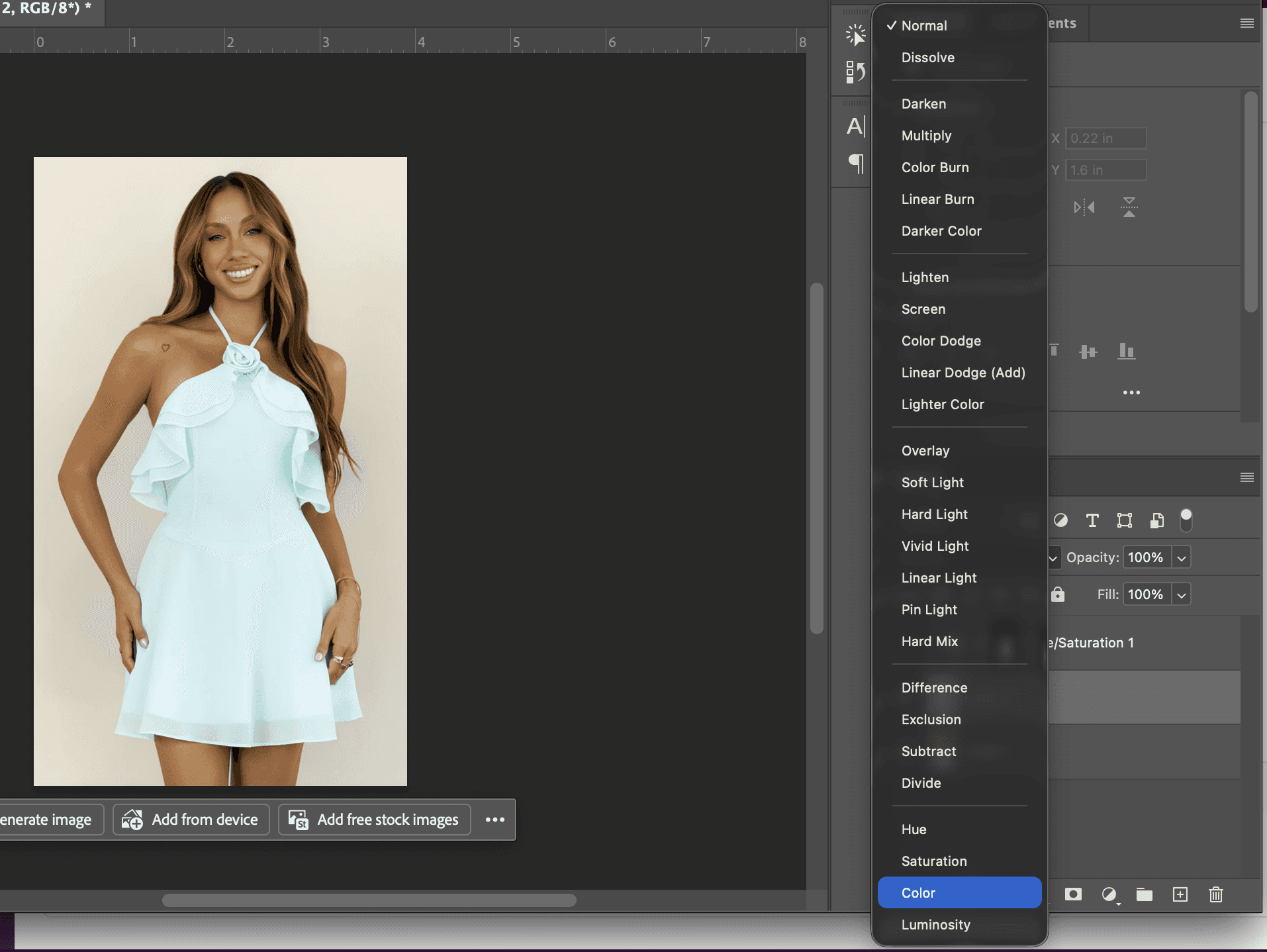Choose the Overlay blend mode

pyautogui.click(x=959, y=450)
